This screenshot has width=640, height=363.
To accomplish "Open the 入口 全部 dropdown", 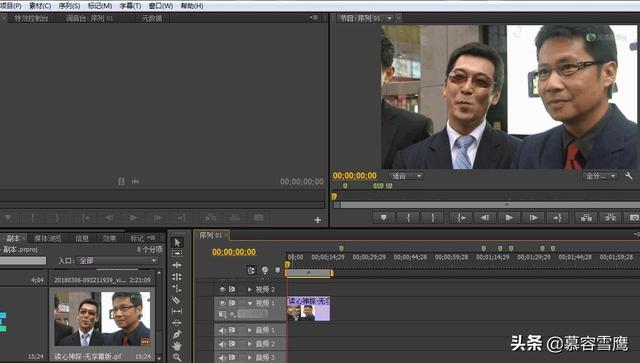I will pos(117,261).
